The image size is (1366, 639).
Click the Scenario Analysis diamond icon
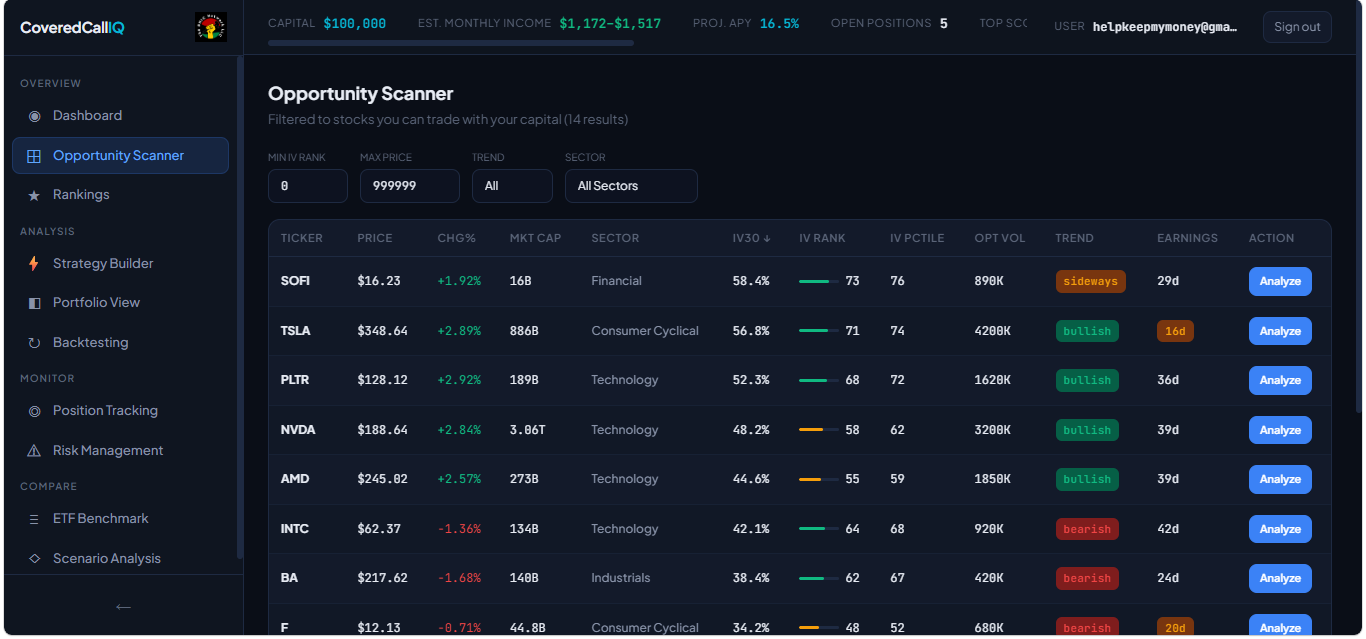pos(34,559)
